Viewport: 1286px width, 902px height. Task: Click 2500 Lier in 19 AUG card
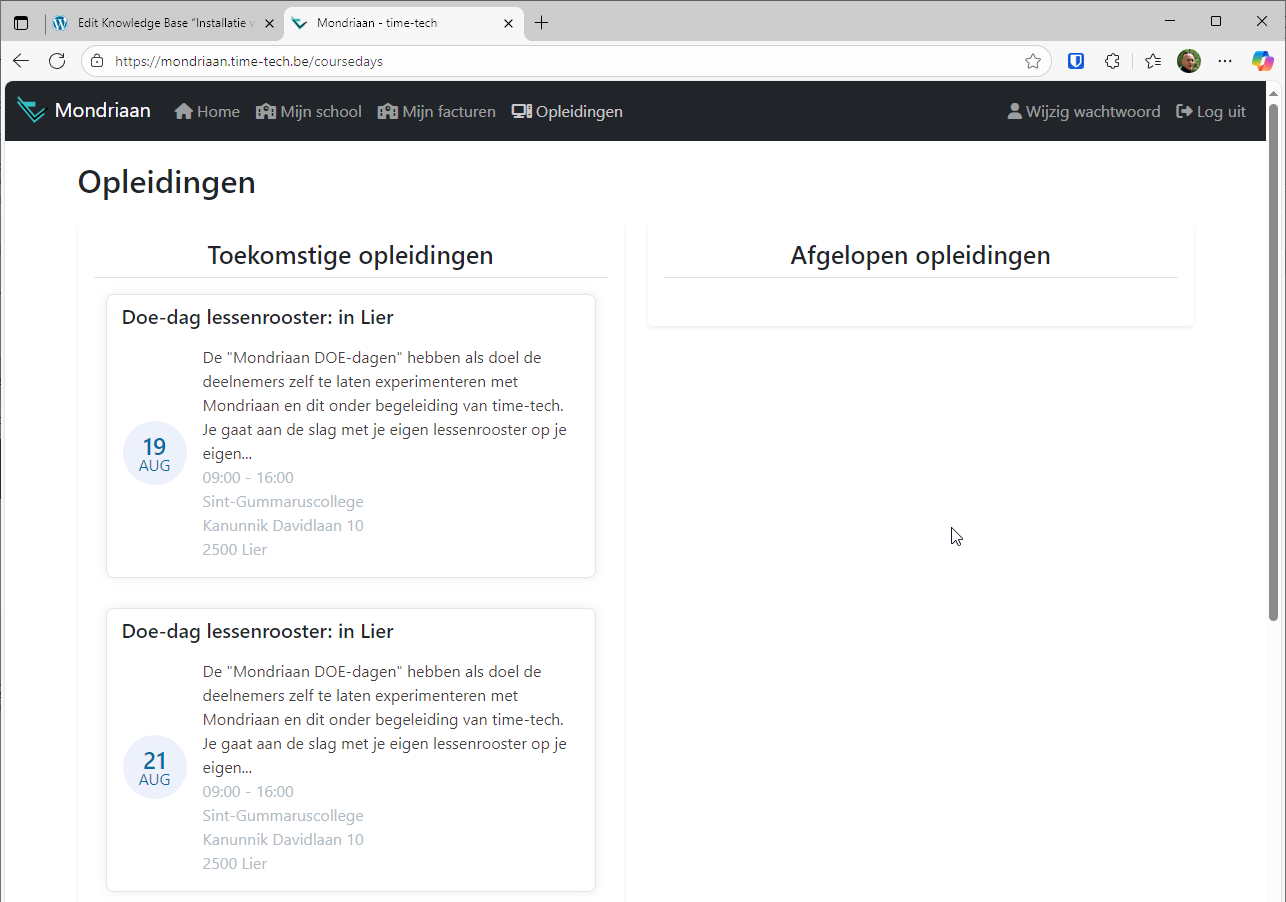click(x=235, y=550)
